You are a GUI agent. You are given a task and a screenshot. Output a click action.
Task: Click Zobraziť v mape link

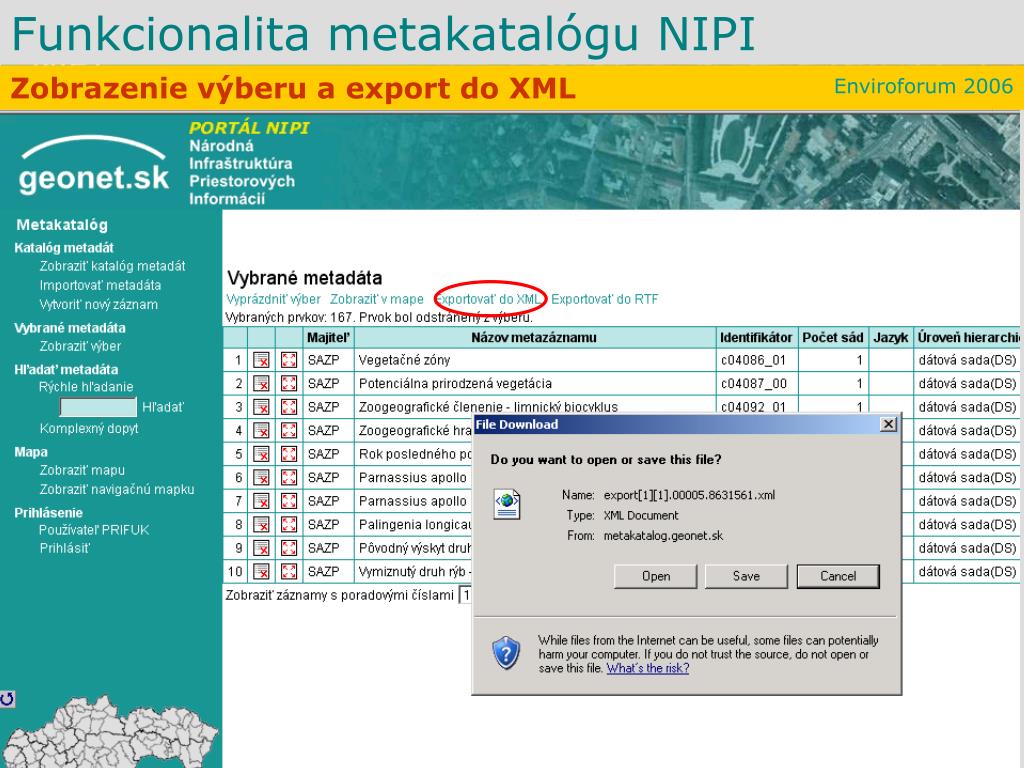pos(377,299)
